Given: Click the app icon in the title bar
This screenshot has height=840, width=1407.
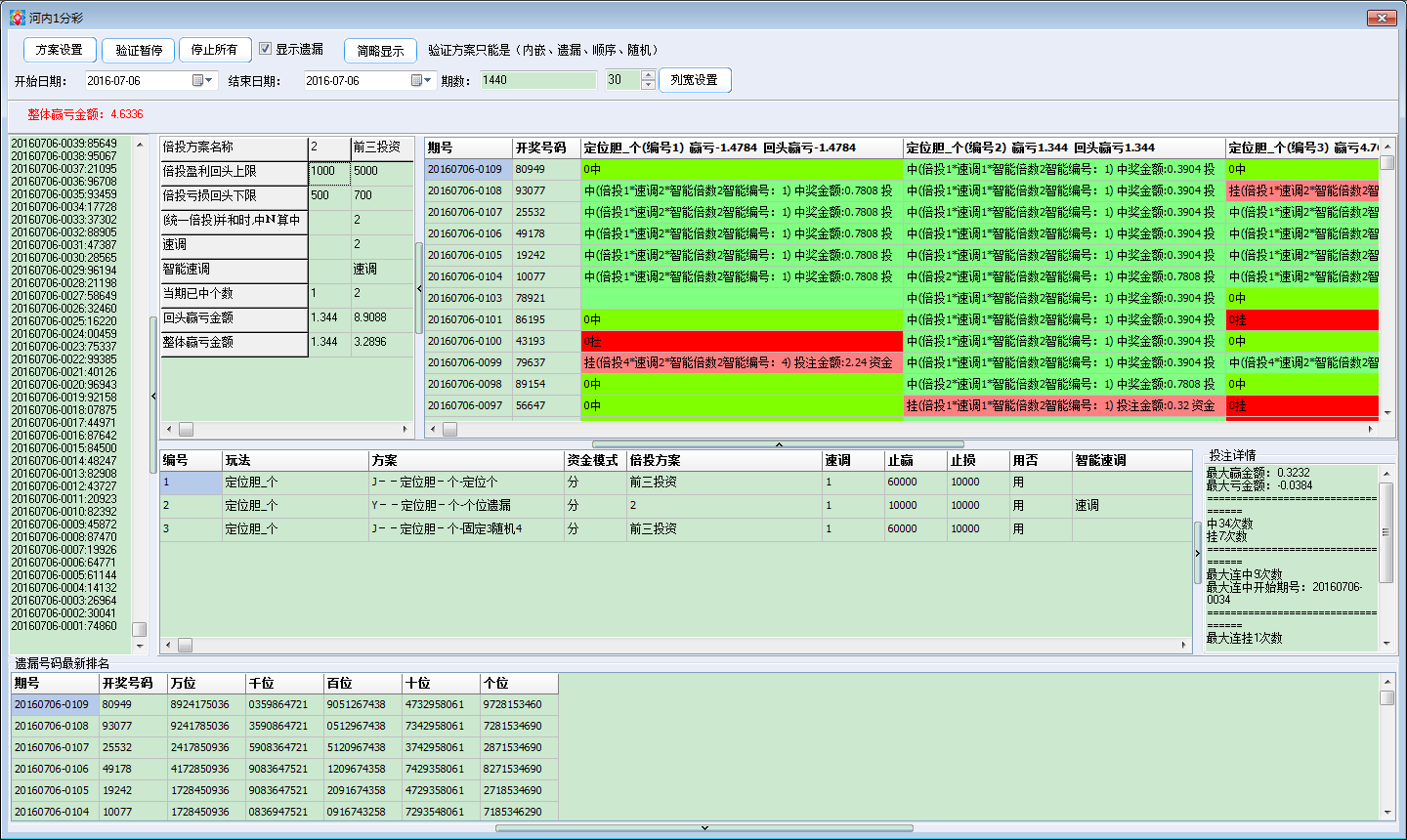Looking at the screenshot, I should 17,18.
